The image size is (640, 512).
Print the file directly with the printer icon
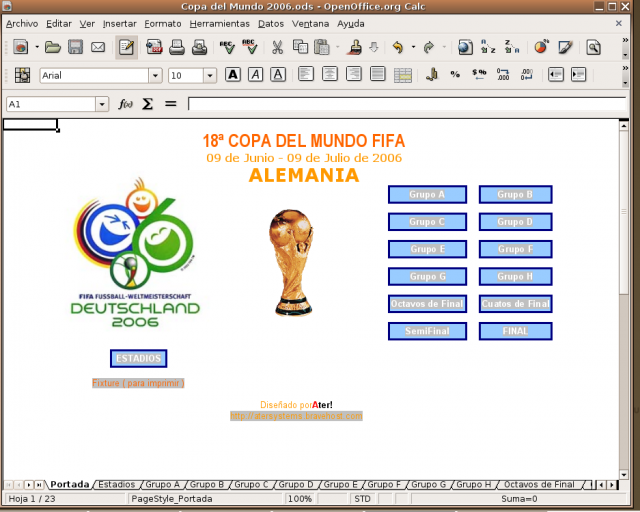[x=177, y=47]
